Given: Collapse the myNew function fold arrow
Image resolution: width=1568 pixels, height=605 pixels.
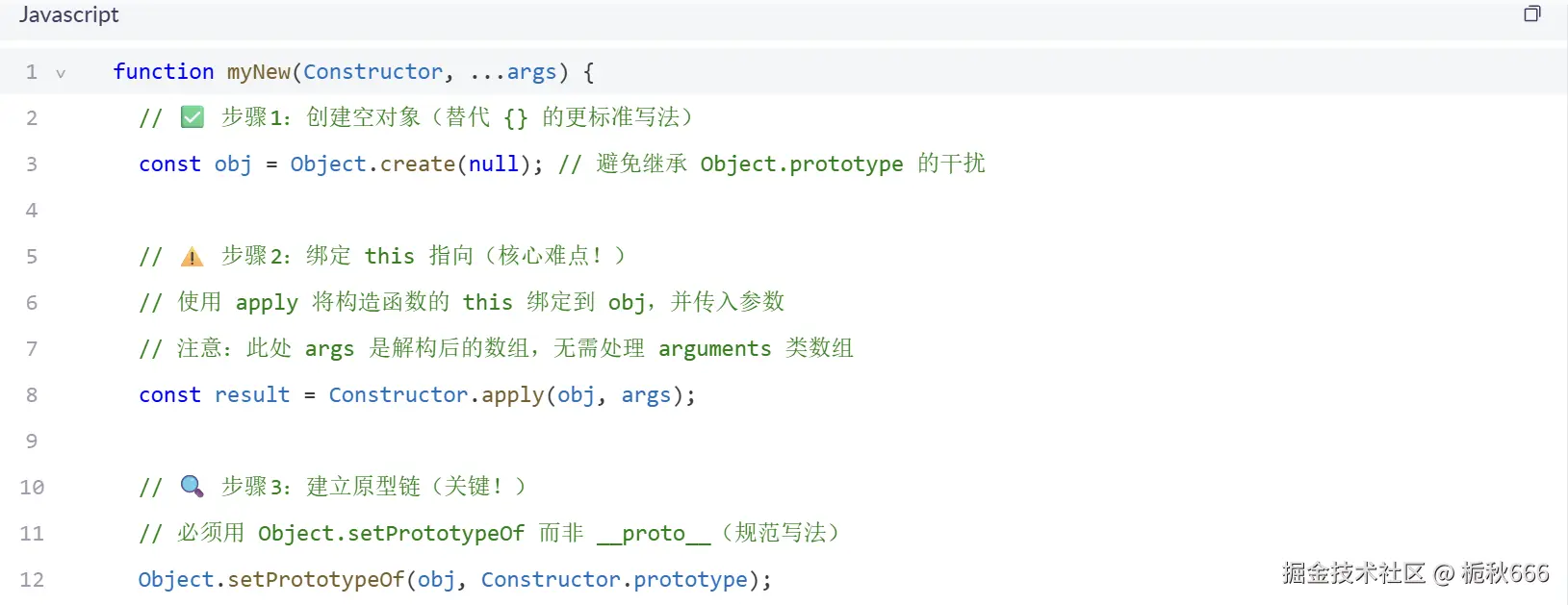Looking at the screenshot, I should click(61, 73).
